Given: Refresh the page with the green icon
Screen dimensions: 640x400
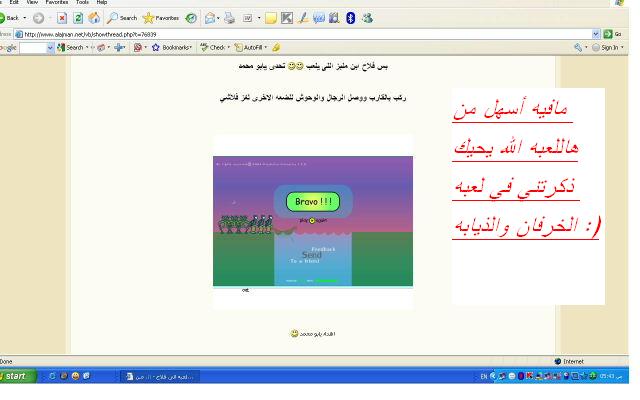Looking at the screenshot, I should click(x=78, y=18).
